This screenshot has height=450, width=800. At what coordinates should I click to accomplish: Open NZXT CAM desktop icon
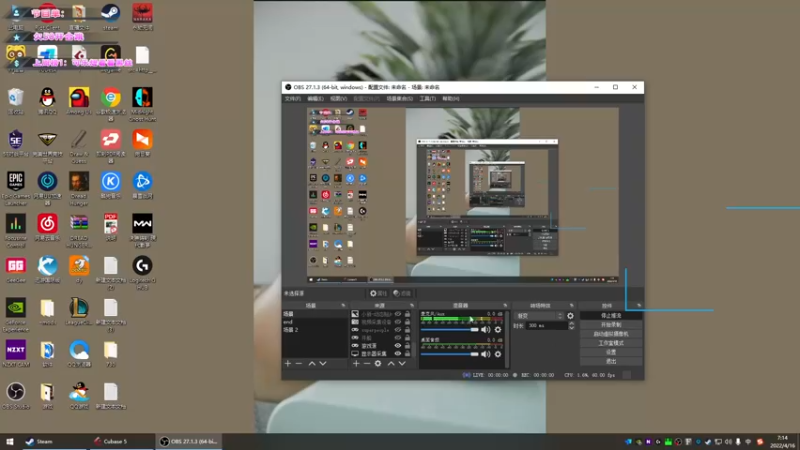(16, 354)
